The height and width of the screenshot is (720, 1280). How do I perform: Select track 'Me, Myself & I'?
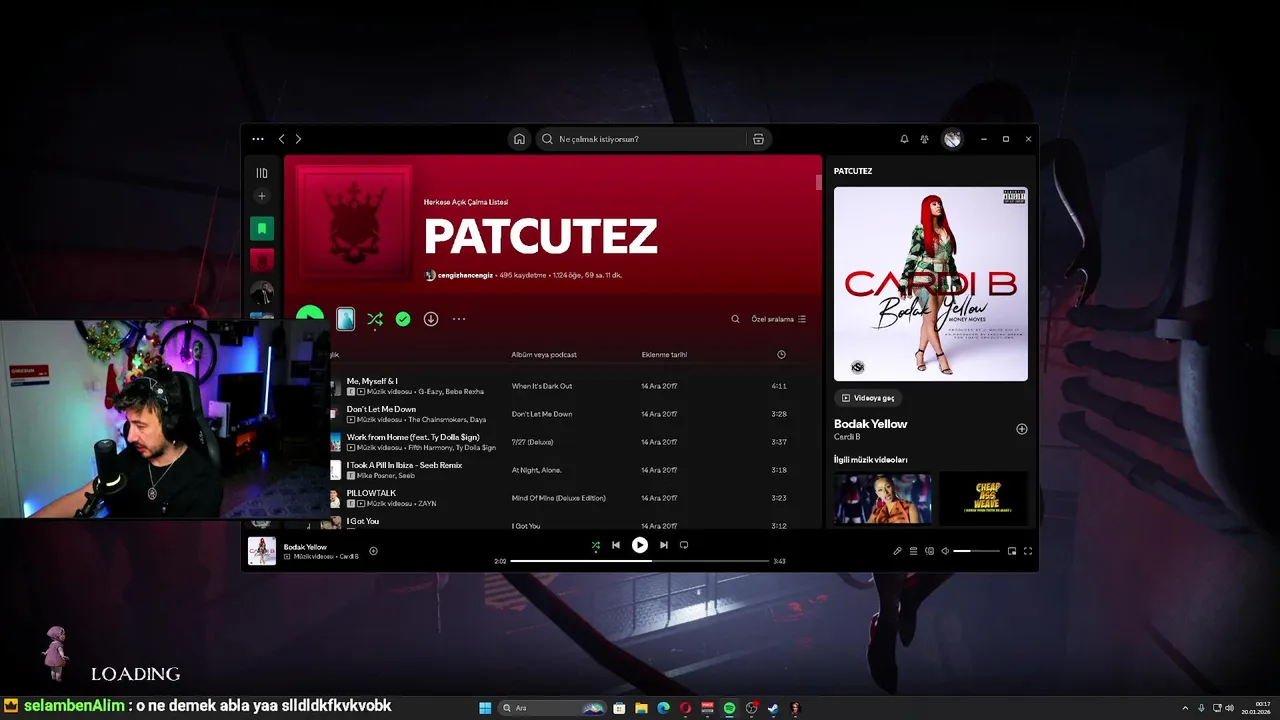[x=372, y=381]
